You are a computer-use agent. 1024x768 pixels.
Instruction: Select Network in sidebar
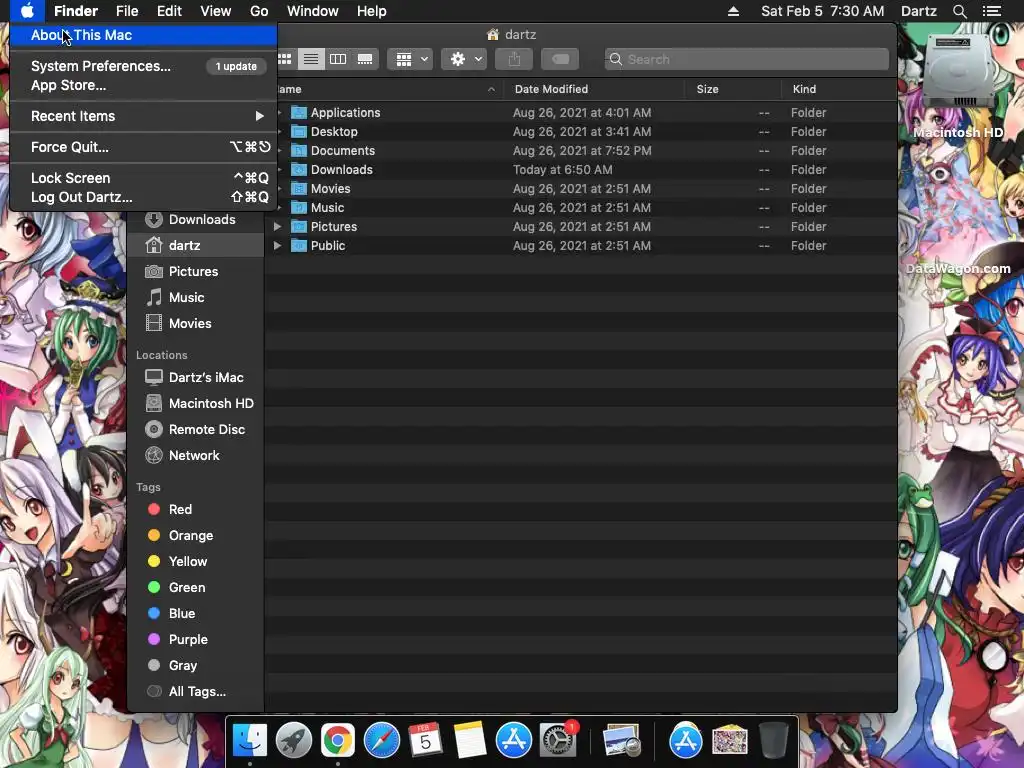[x=196, y=456]
